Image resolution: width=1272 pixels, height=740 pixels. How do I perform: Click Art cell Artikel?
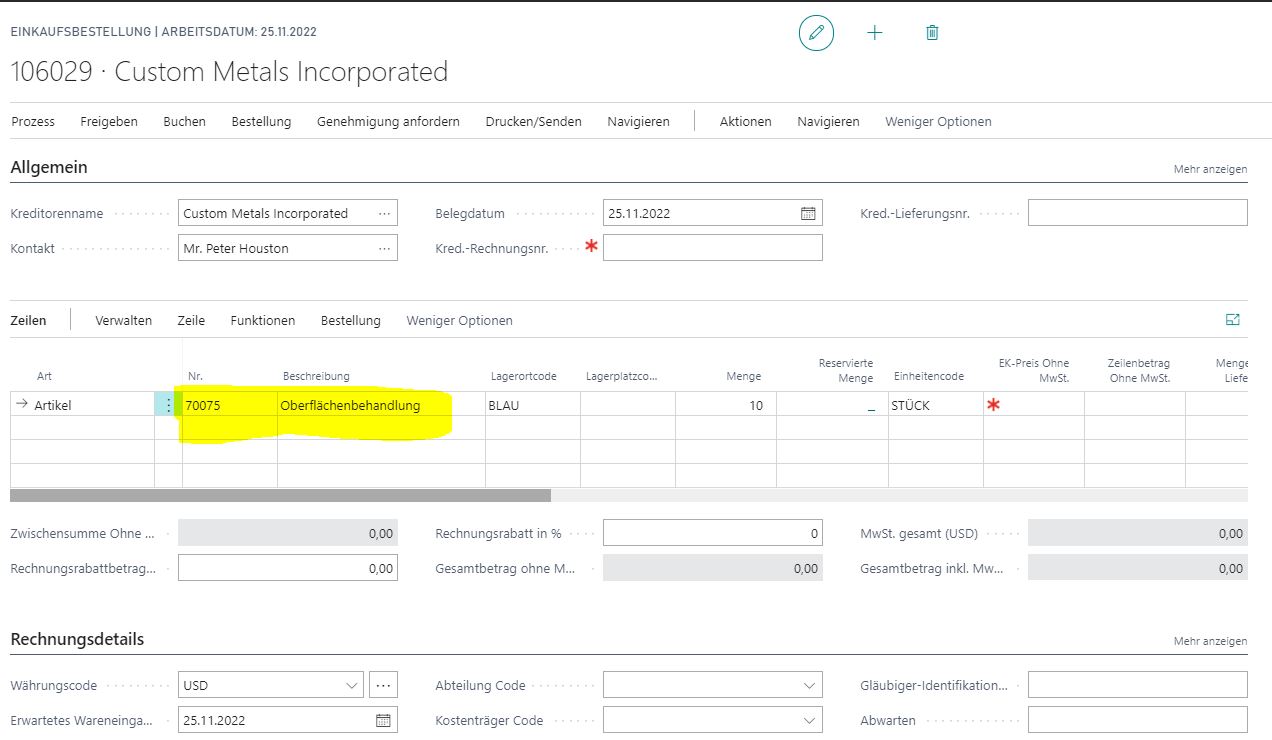coord(83,405)
